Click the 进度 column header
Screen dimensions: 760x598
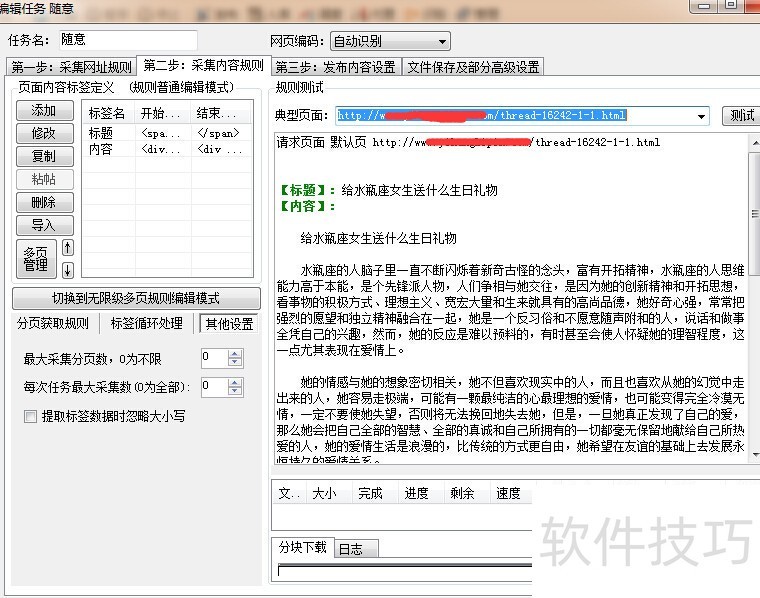(x=416, y=493)
